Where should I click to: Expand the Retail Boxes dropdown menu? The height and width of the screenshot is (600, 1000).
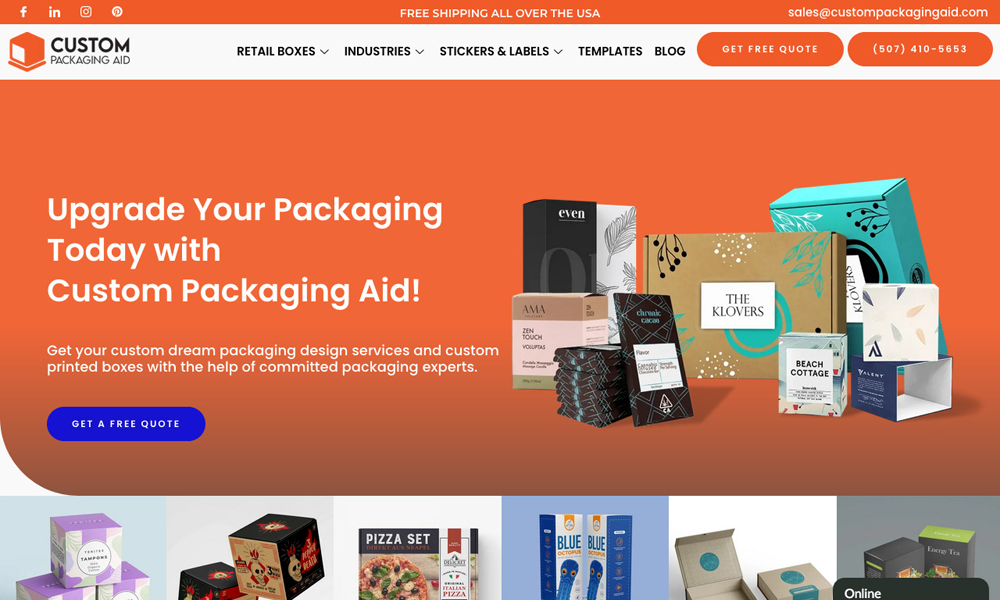pyautogui.click(x=283, y=51)
